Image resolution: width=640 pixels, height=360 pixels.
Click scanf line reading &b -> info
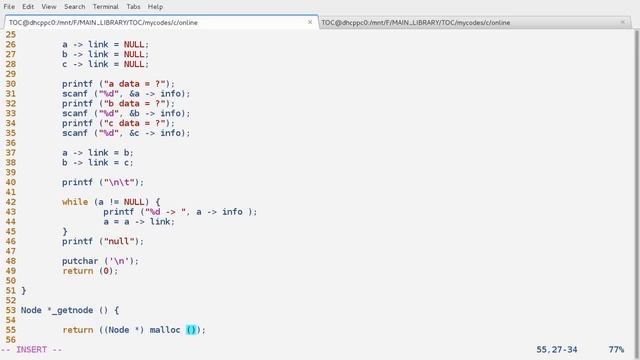click(x=126, y=113)
